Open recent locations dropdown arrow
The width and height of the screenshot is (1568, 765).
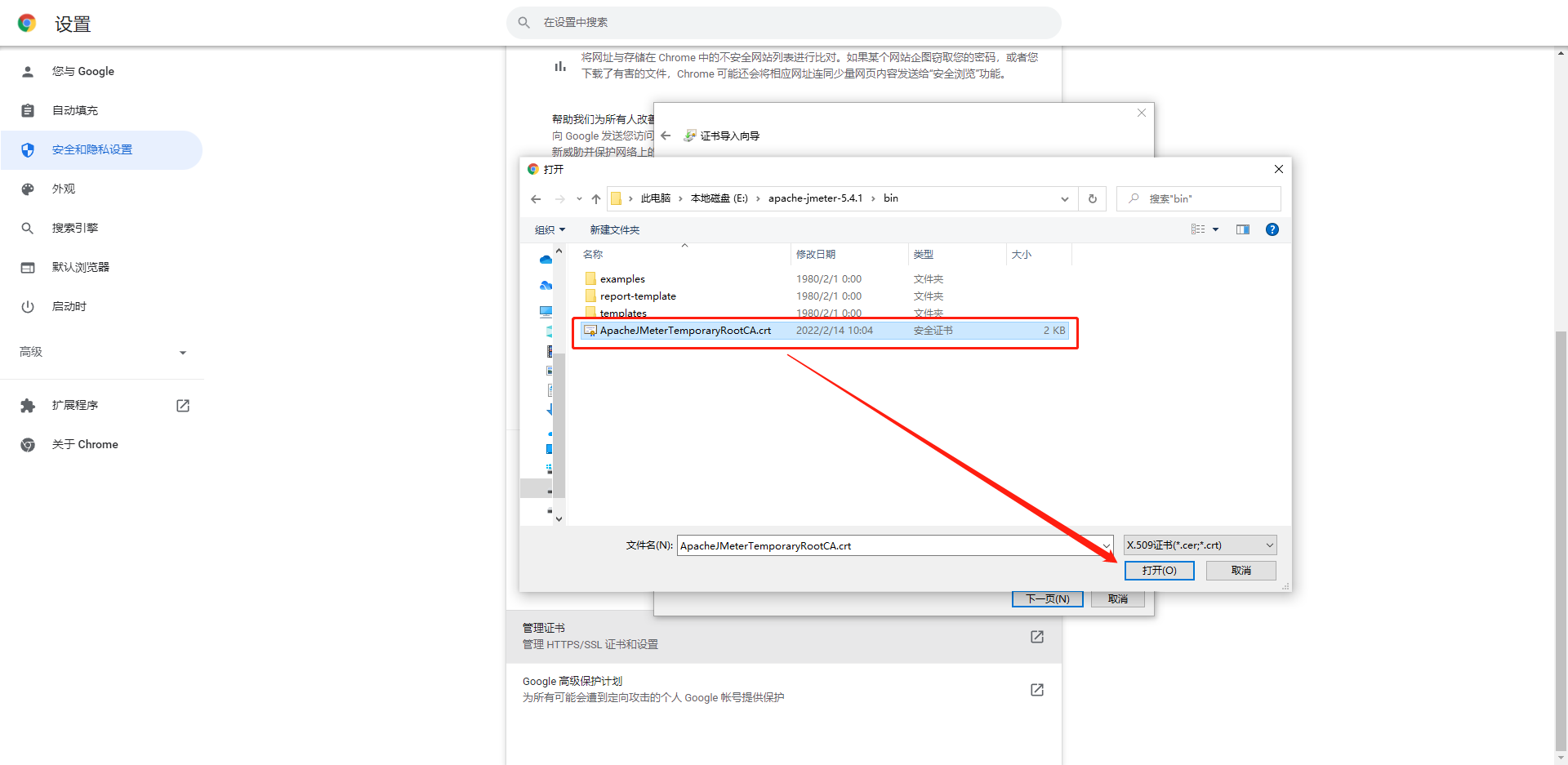pos(579,199)
